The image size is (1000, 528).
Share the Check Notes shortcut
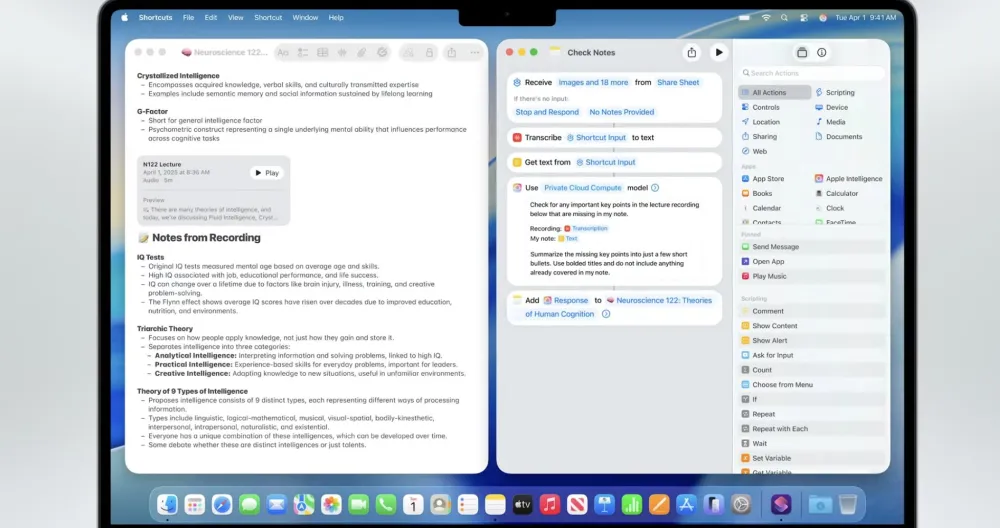click(692, 52)
